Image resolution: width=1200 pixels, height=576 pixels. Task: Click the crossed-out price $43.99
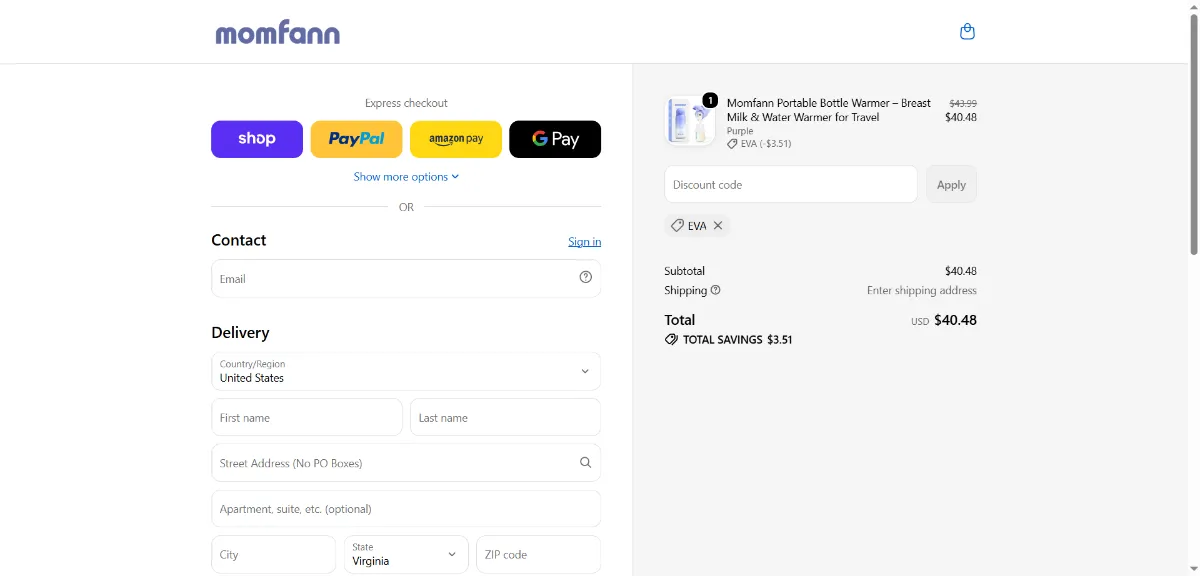coord(963,103)
